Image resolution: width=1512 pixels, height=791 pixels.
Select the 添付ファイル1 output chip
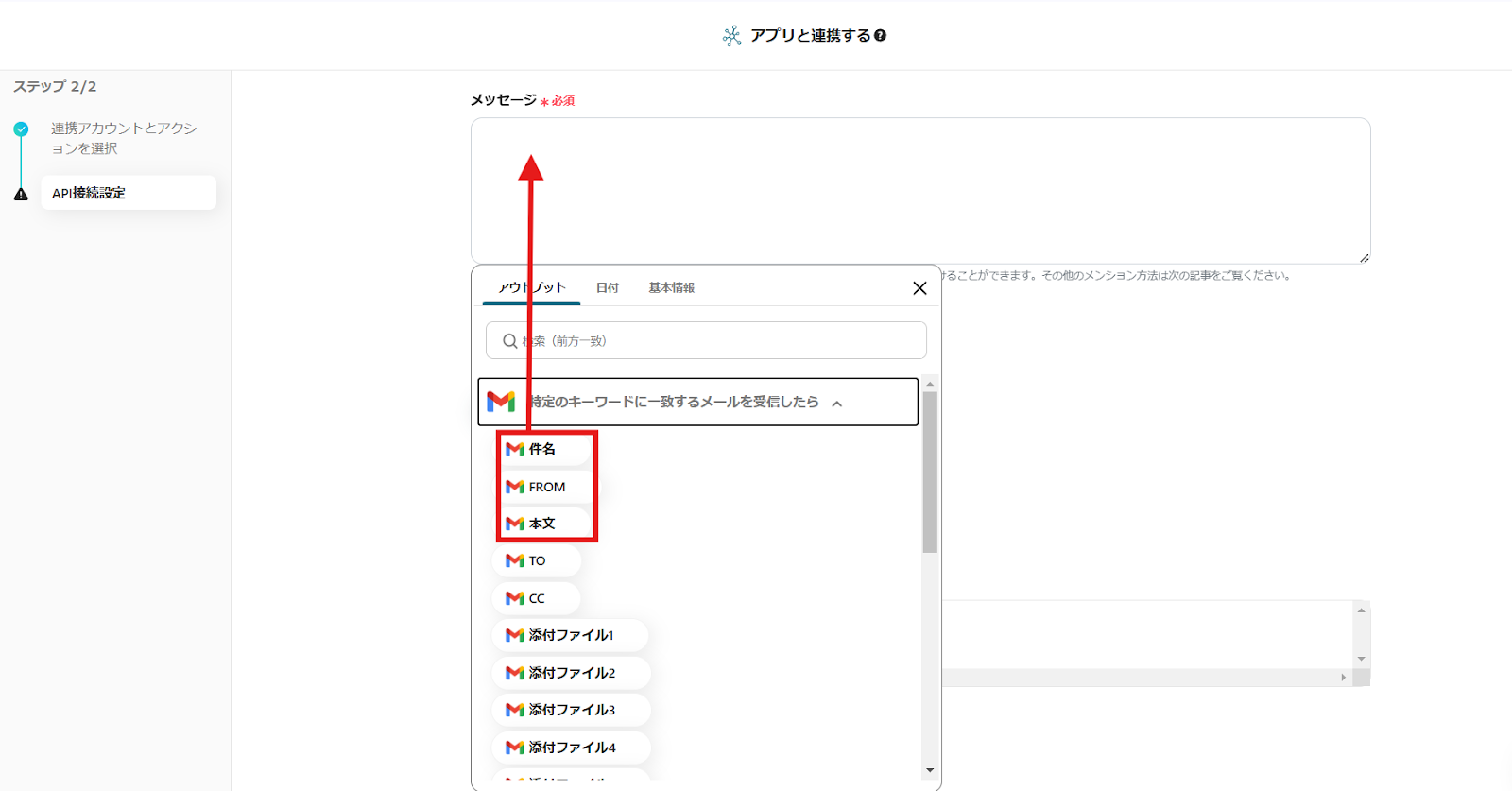570,635
